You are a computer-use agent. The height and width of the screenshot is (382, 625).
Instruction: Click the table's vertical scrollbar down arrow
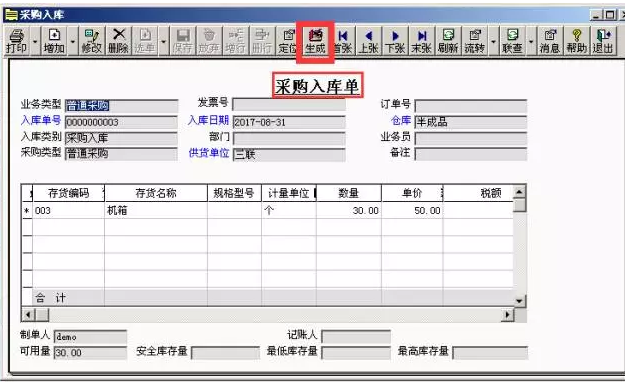pyautogui.click(x=519, y=301)
